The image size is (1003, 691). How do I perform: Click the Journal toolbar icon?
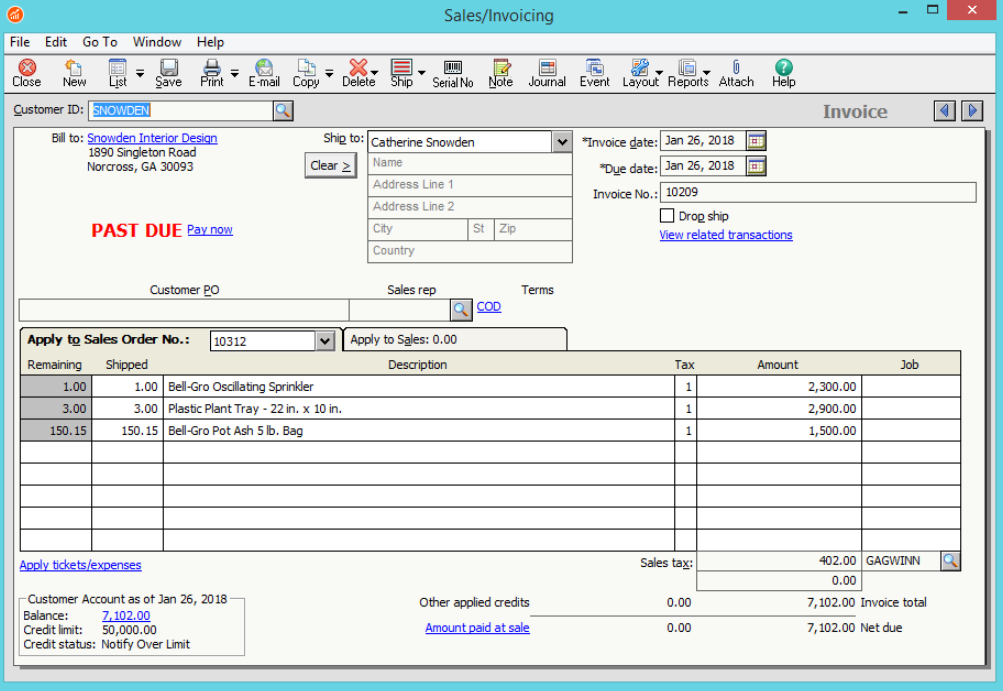(x=547, y=73)
